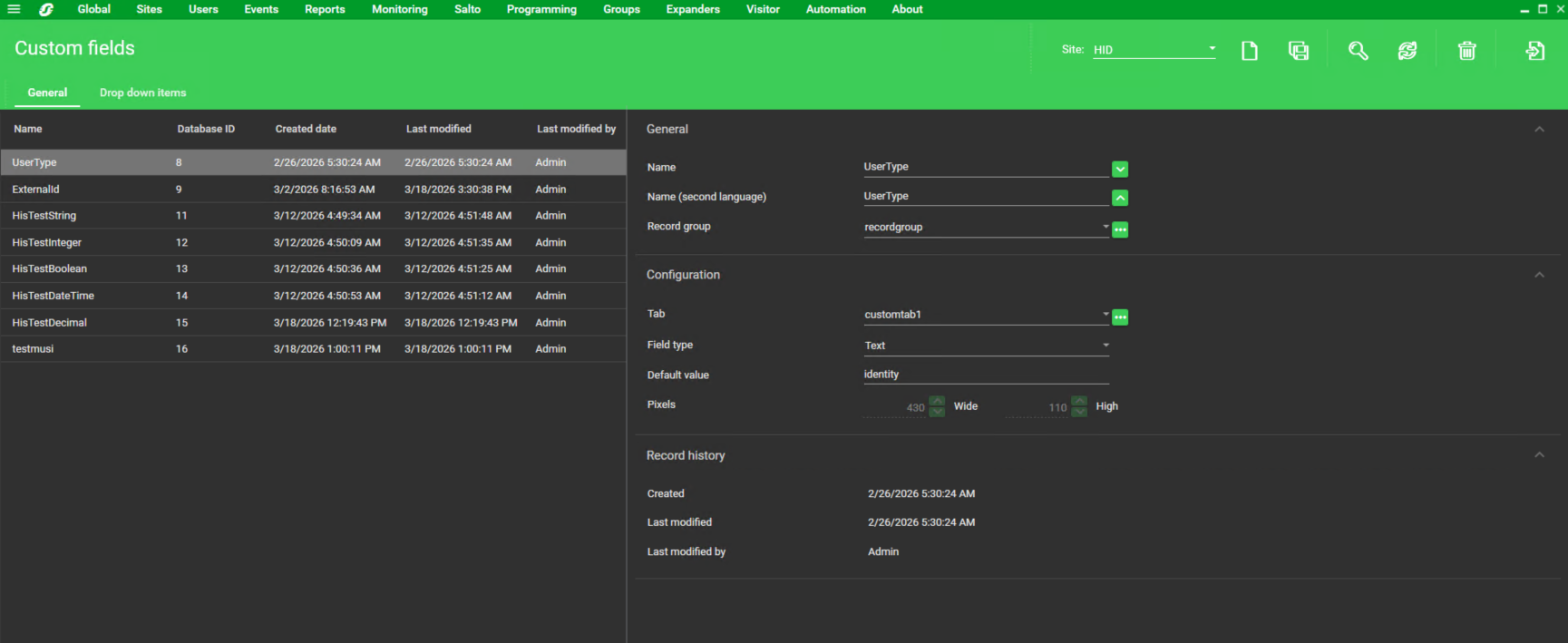Open the Monitoring menu
The image size is (1568, 643).
point(400,9)
